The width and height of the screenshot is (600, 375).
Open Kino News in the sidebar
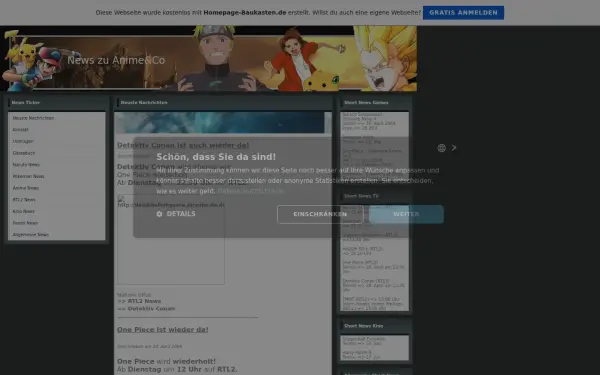click(x=24, y=211)
